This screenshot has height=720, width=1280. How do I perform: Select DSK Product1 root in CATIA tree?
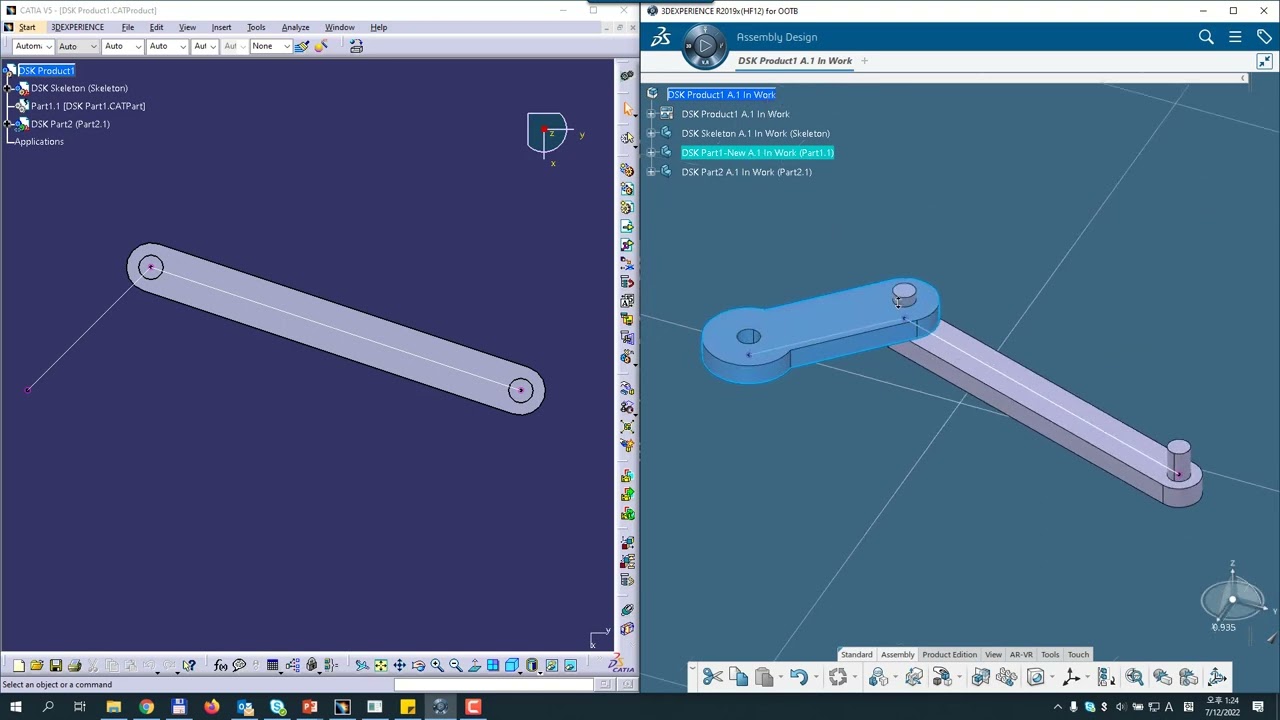(46, 71)
